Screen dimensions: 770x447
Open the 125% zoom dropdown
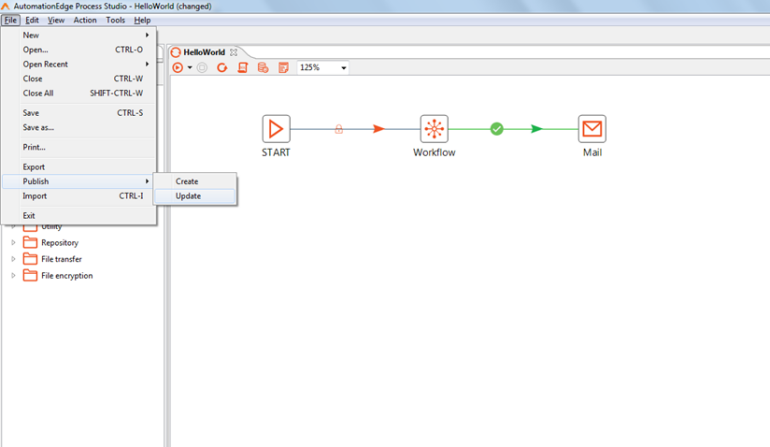343,68
